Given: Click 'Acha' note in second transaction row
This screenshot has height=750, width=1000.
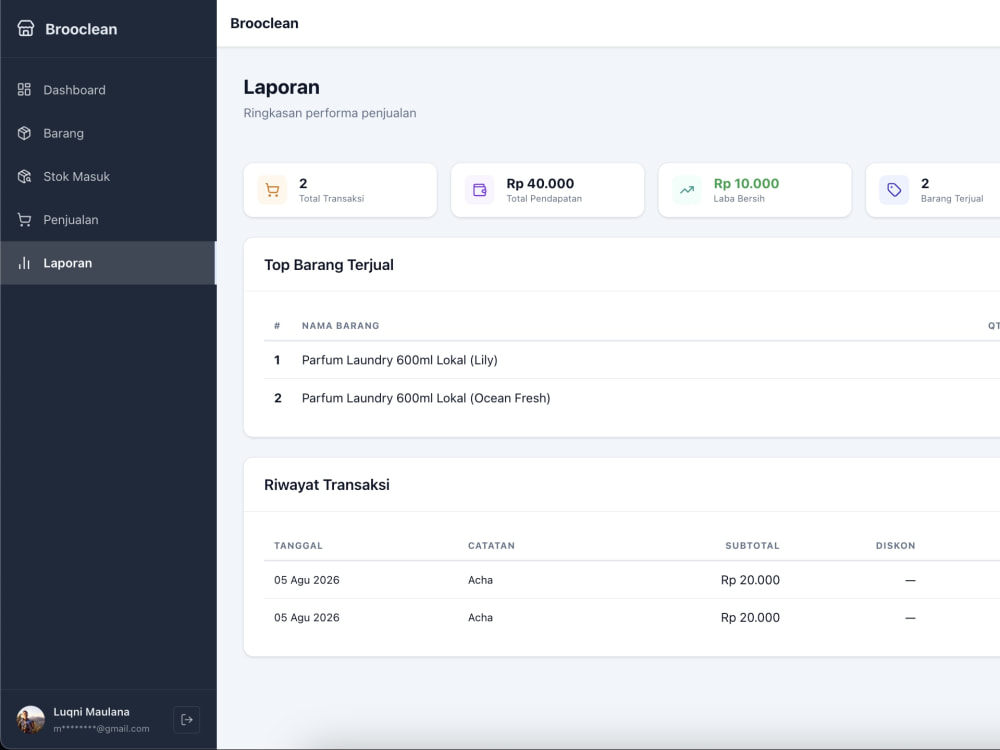Looking at the screenshot, I should [x=480, y=617].
